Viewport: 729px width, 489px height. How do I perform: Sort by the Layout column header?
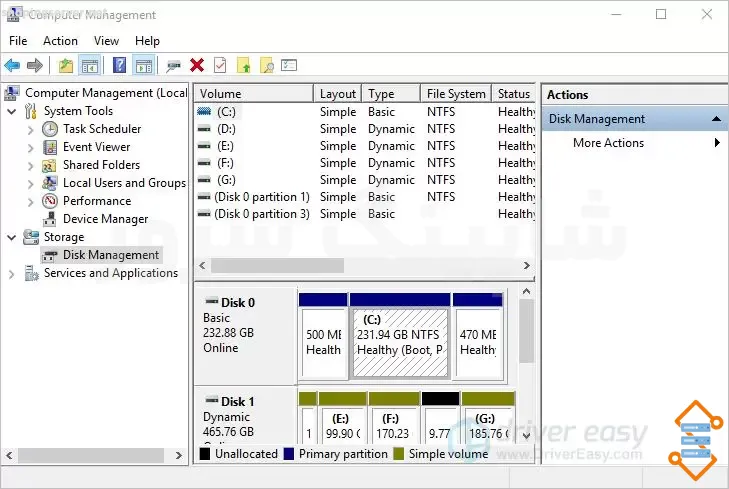pyautogui.click(x=338, y=93)
